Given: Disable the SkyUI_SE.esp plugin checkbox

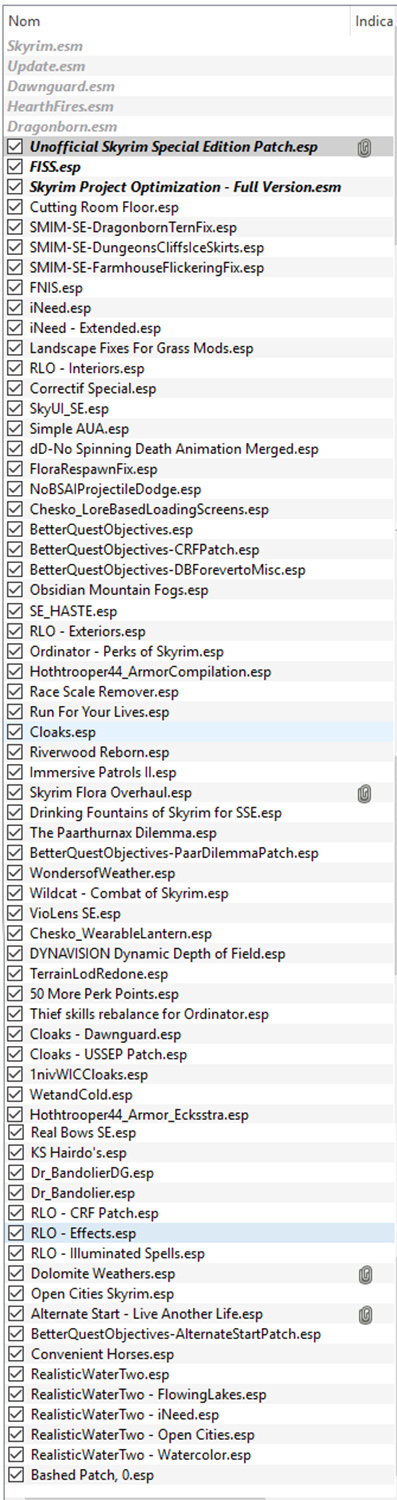Looking at the screenshot, I should click(14, 408).
